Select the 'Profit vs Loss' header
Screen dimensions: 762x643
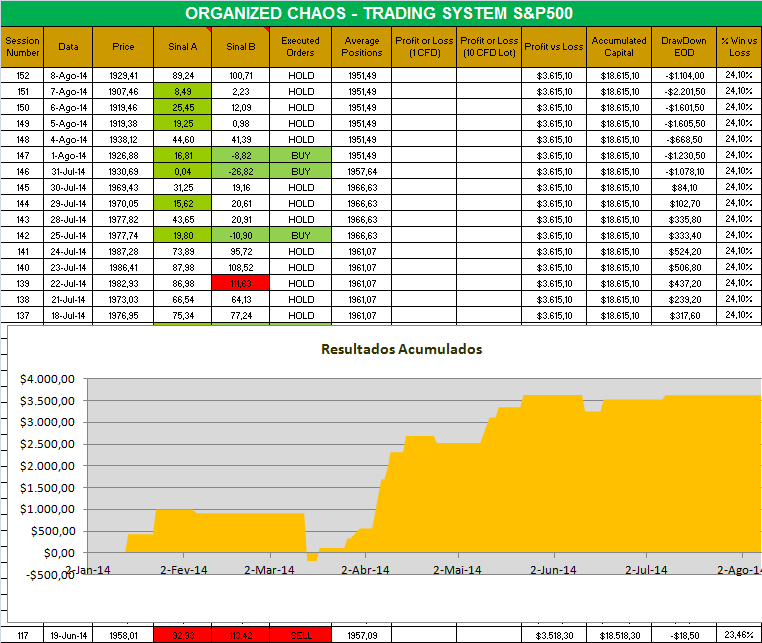(x=554, y=47)
